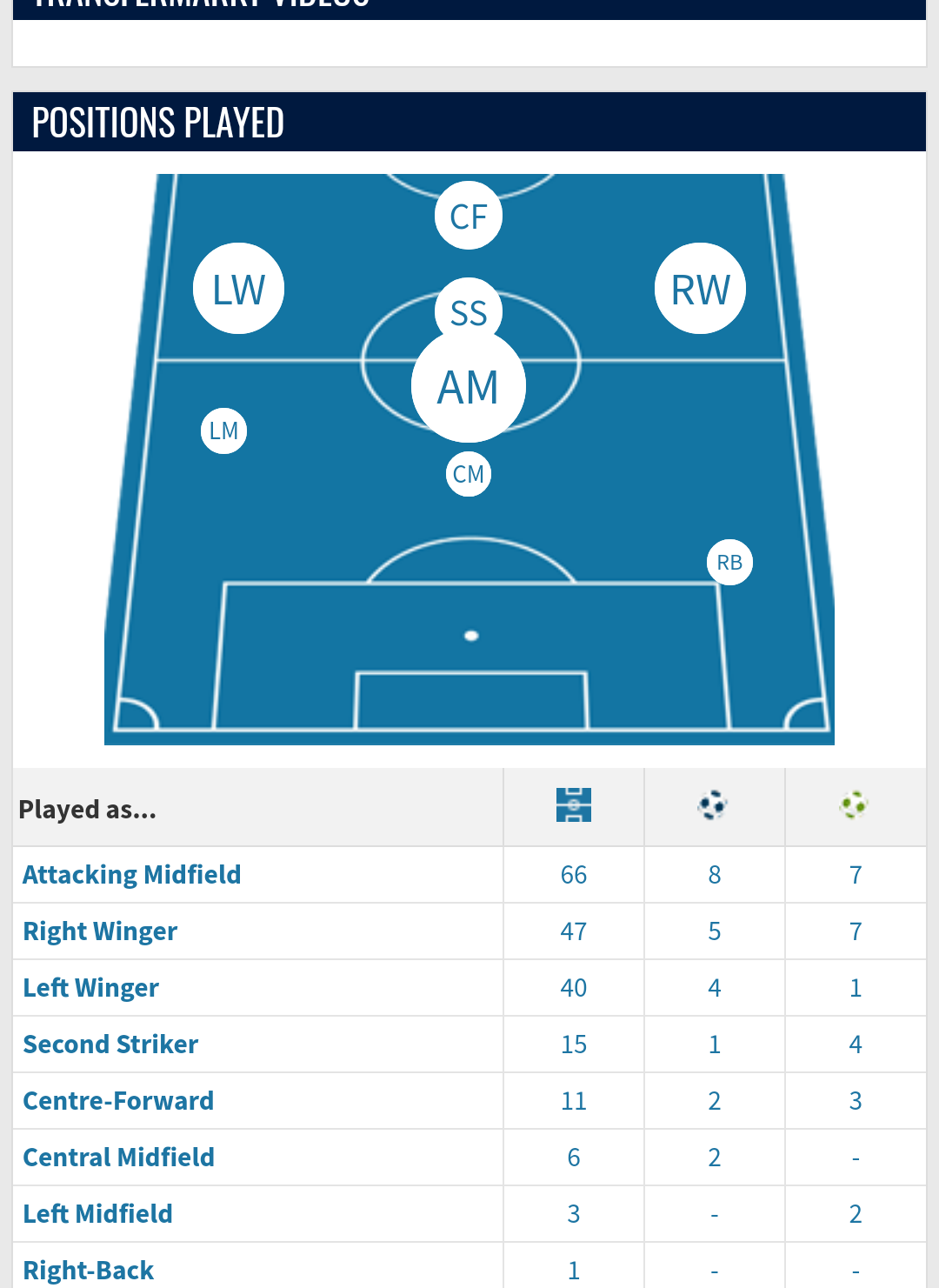Click the 66 matches value for Attacking Midfield
Image resolution: width=939 pixels, height=1288 pixels.
click(574, 875)
